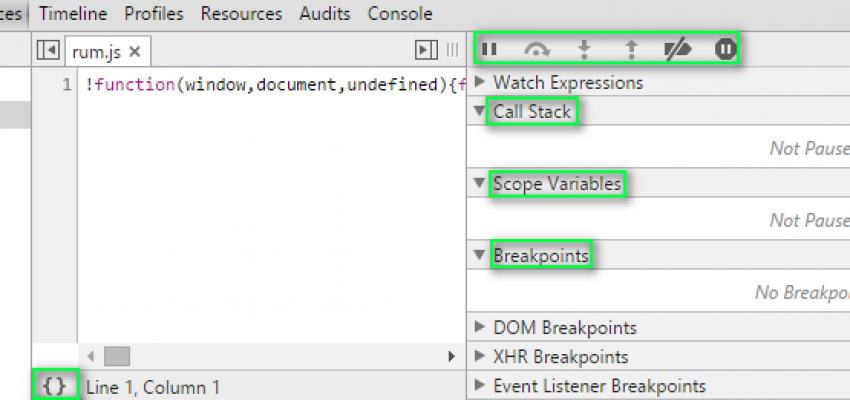Click the step into function icon
This screenshot has height=400, width=850.
[x=586, y=48]
